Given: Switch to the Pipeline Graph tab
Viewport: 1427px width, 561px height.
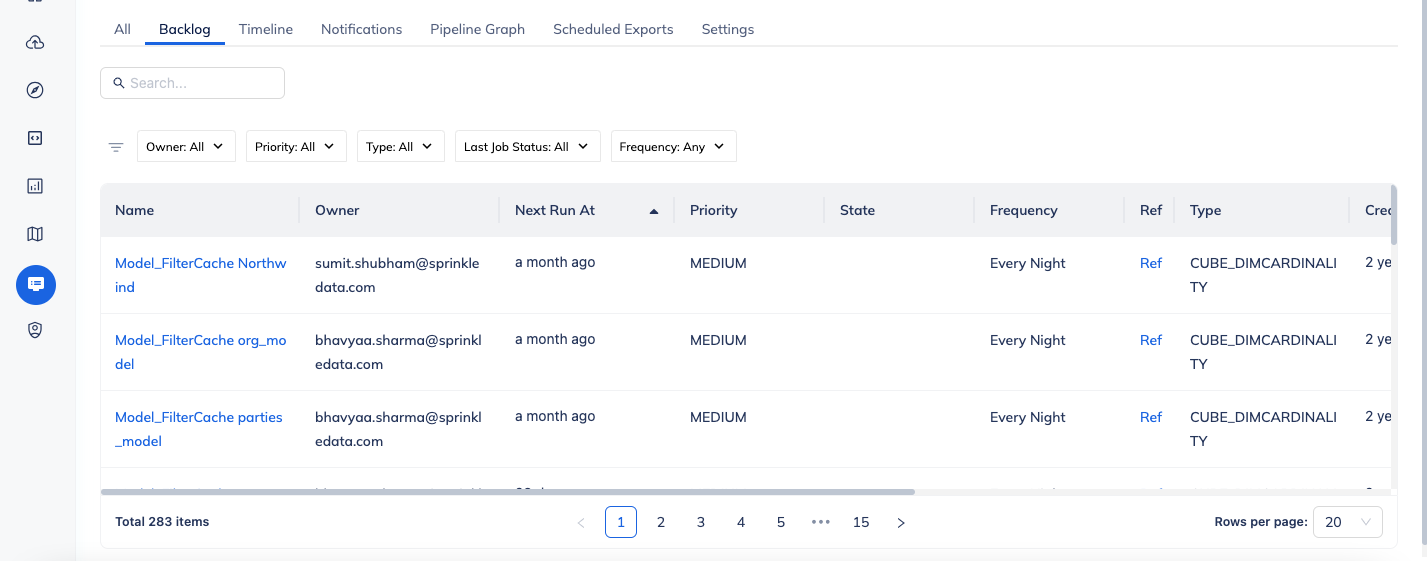Looking at the screenshot, I should click(x=477, y=29).
